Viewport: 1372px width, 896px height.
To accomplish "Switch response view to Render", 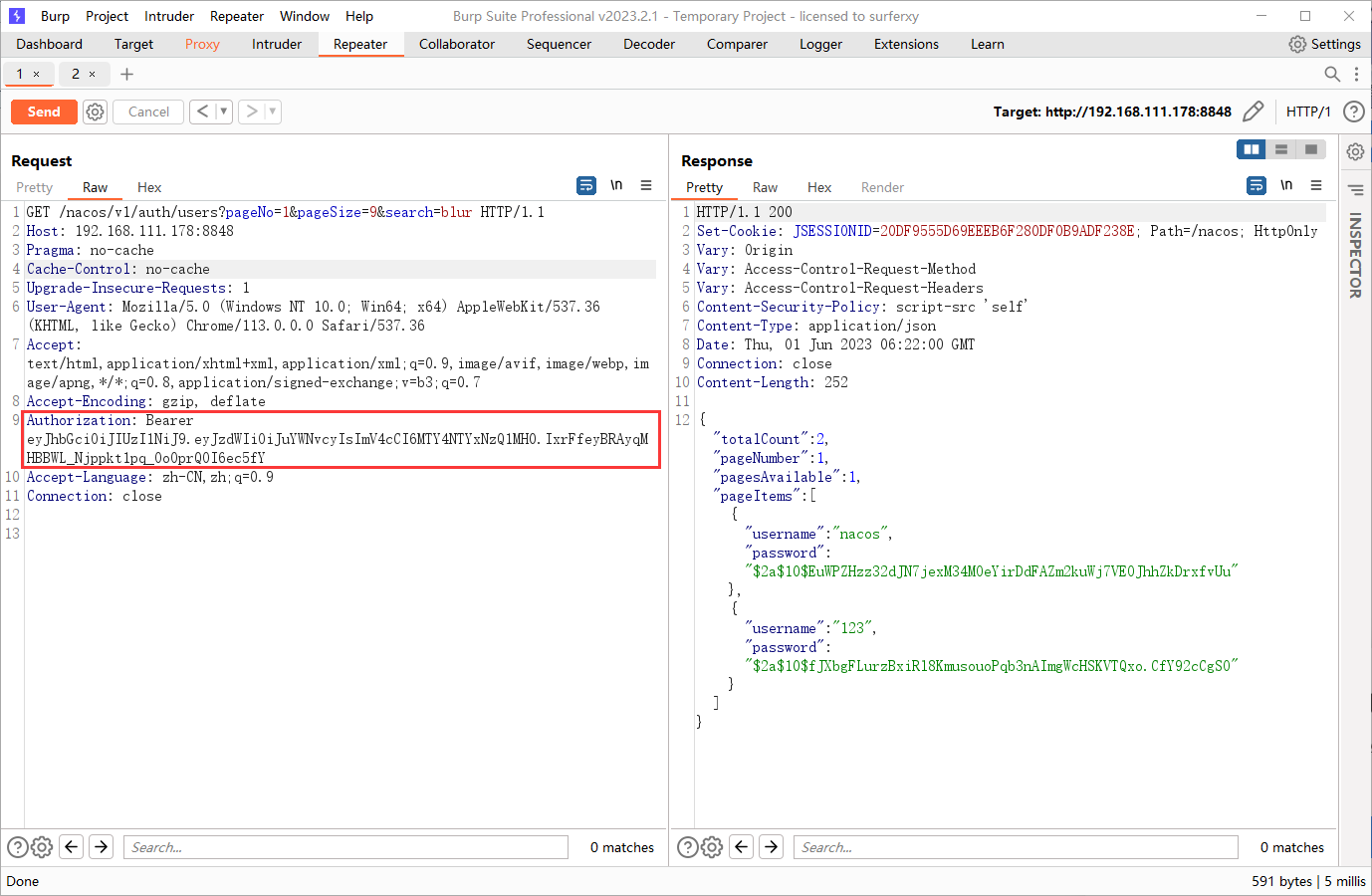I will [x=882, y=187].
